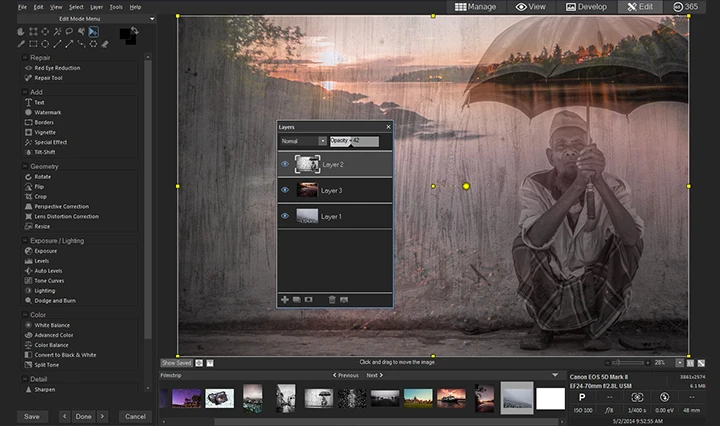Select the magic wand tool
This screenshot has height=426, width=720.
point(58,31)
